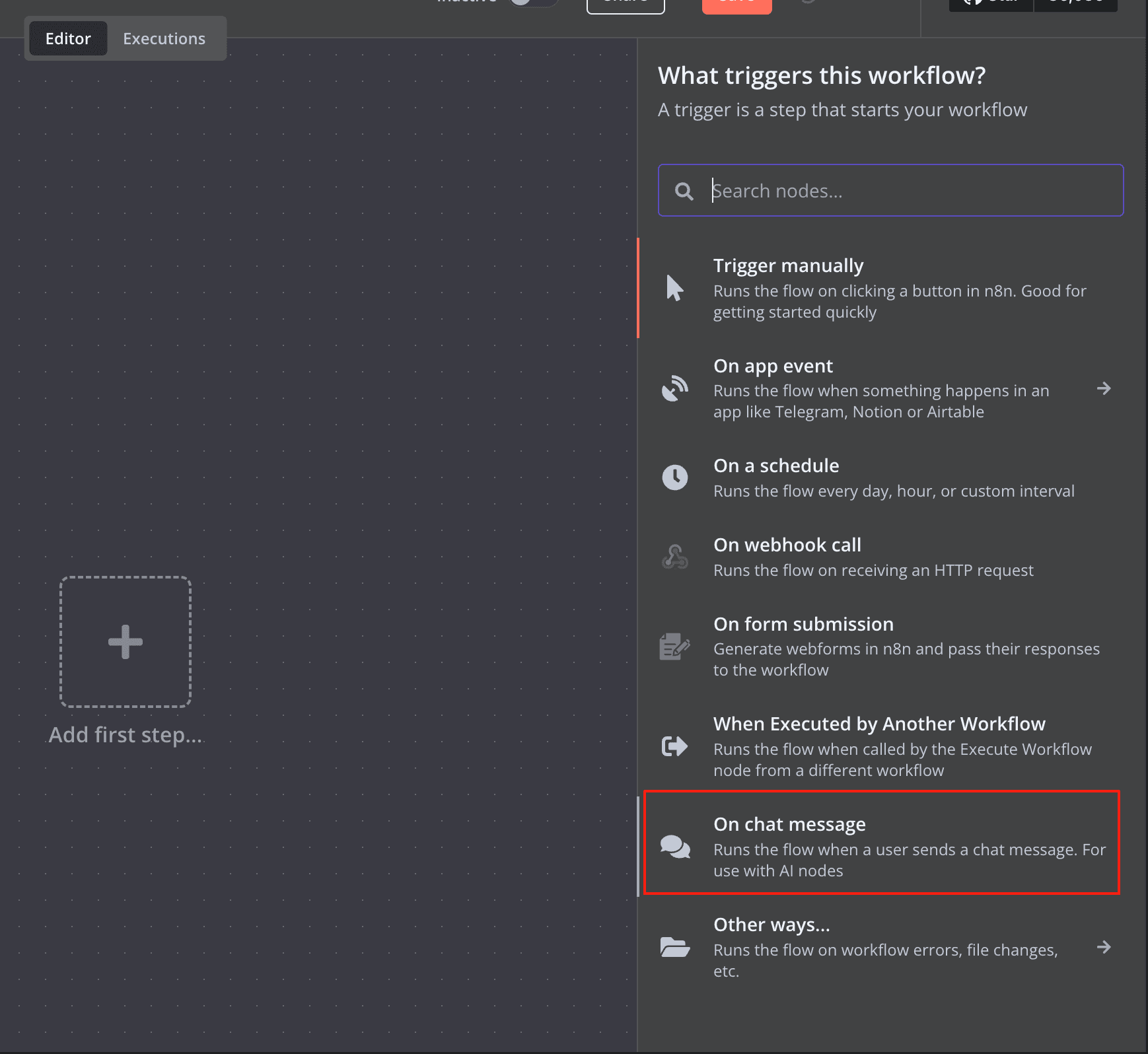This screenshot has height=1054, width=1148.
Task: Select the Editor tab
Action: point(68,39)
